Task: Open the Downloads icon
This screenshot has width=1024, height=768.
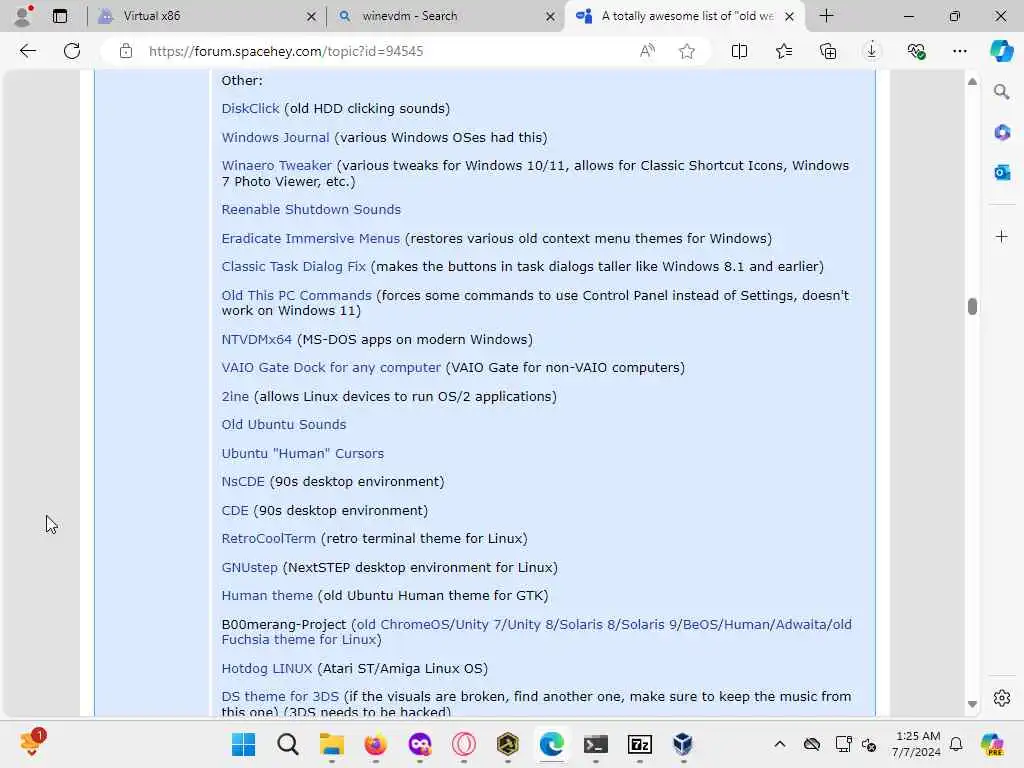Action: point(872,51)
